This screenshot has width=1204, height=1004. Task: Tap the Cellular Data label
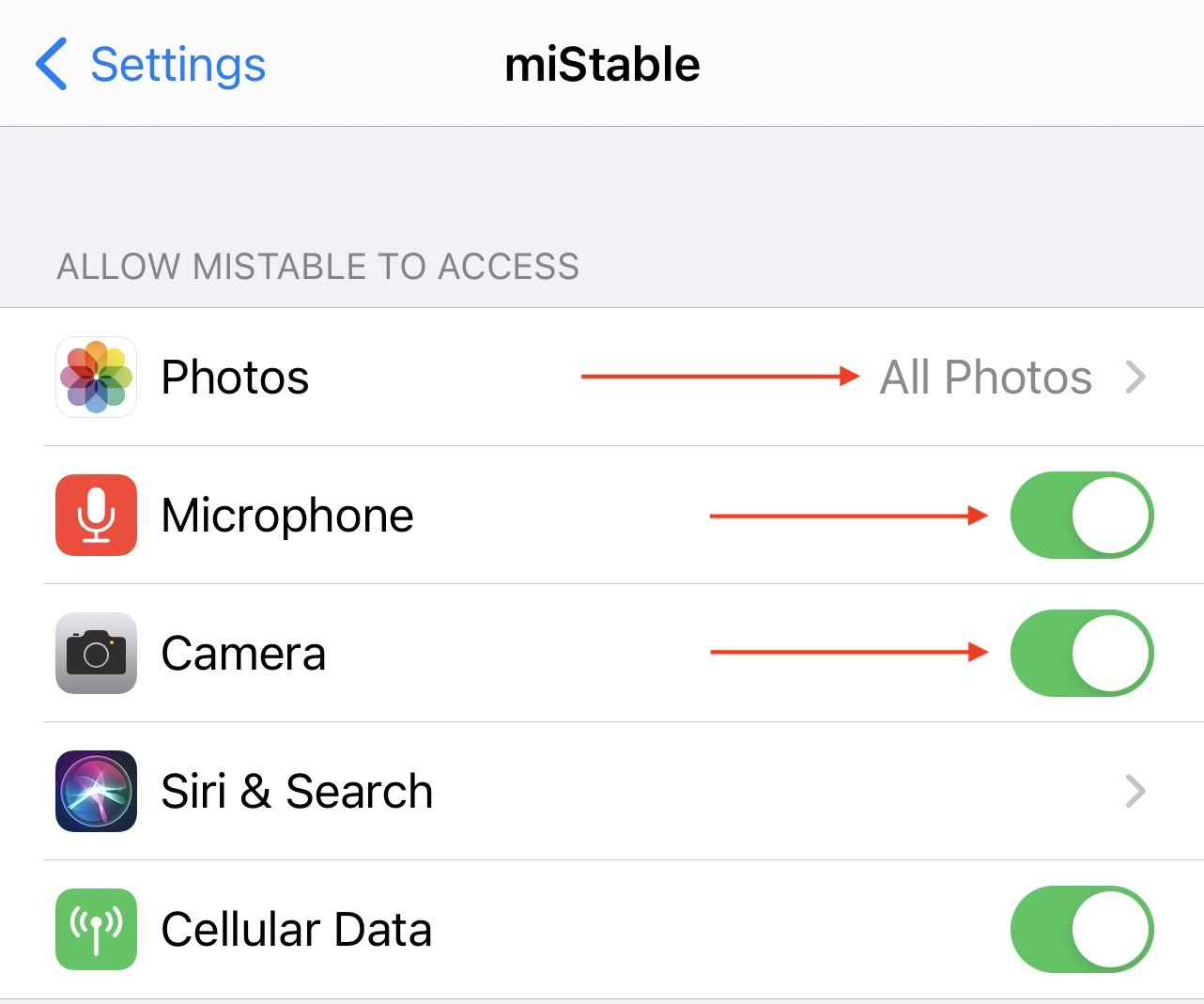tap(296, 930)
